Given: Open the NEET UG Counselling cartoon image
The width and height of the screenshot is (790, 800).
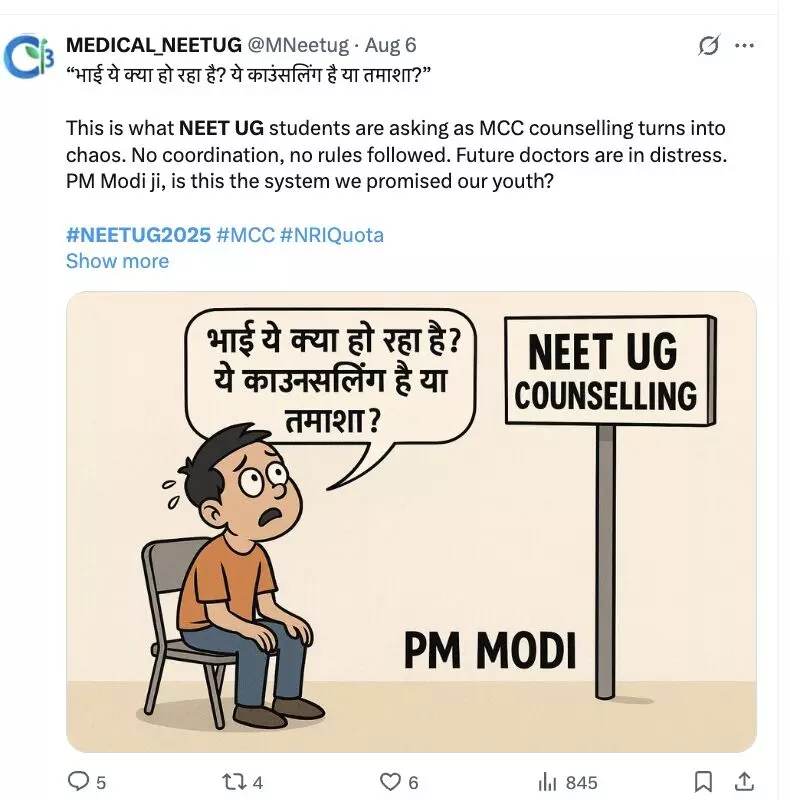Looking at the screenshot, I should [411, 521].
